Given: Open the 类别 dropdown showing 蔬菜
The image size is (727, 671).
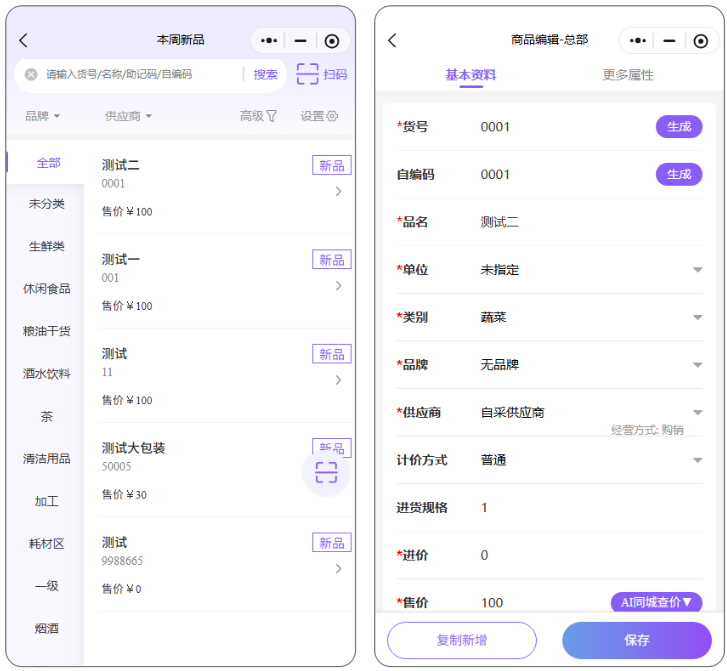Looking at the screenshot, I should click(697, 318).
